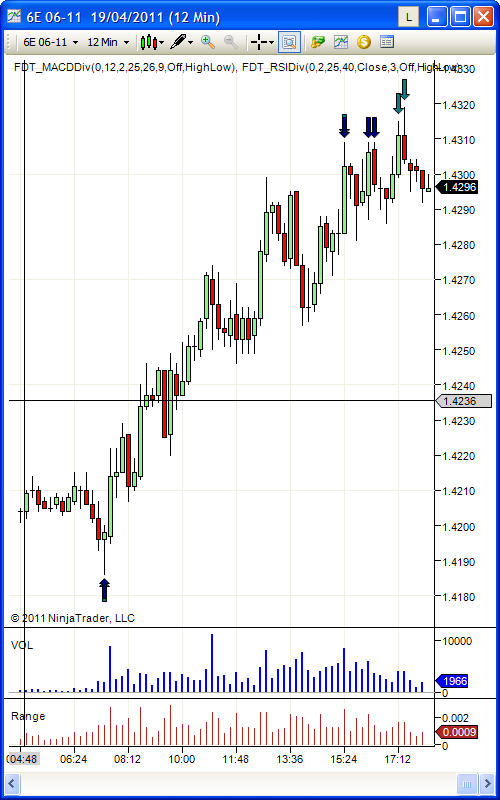Click the 04:48 time axis label
Image resolution: width=500 pixels, height=800 pixels.
(22, 759)
